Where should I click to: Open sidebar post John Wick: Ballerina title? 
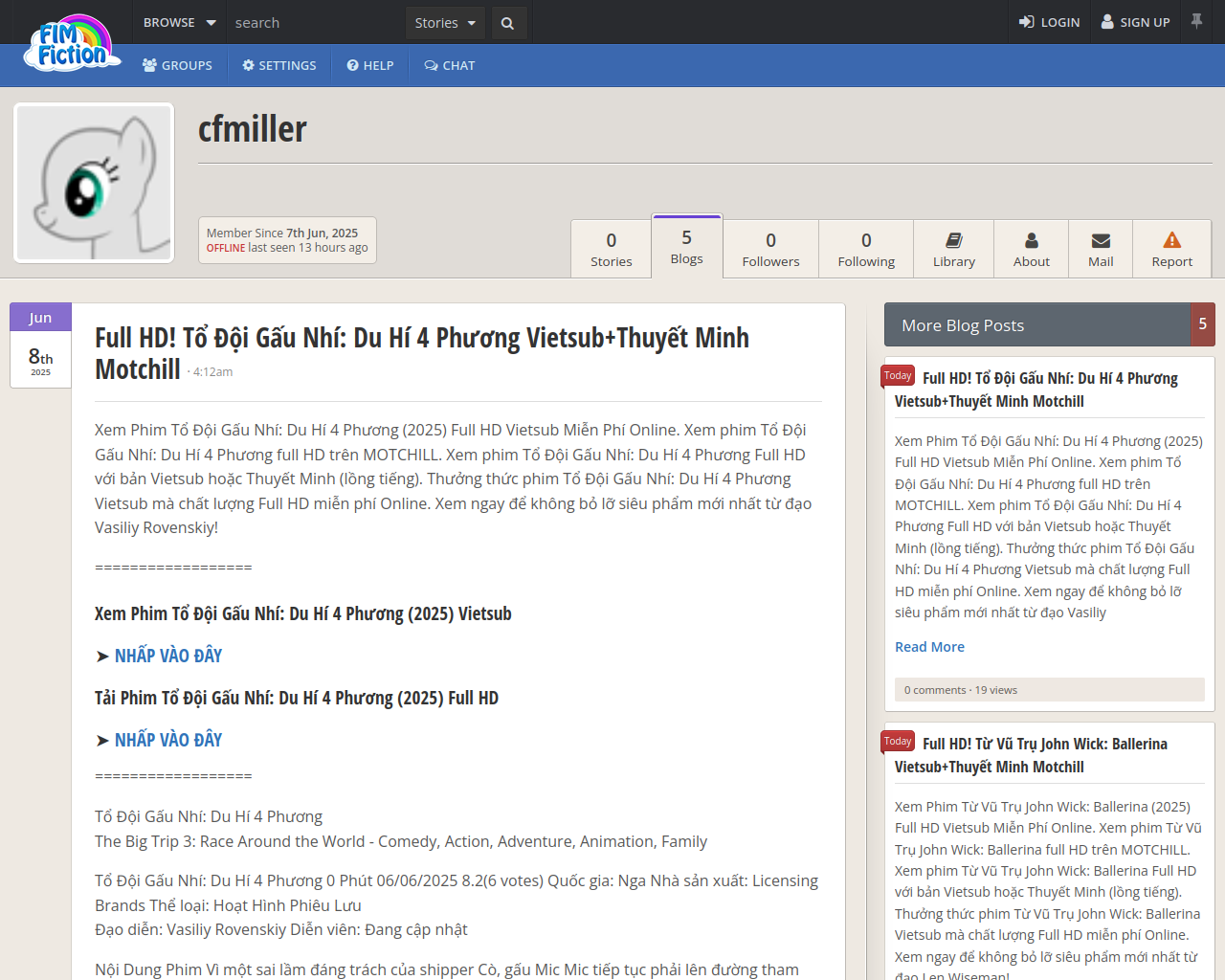click(1032, 755)
